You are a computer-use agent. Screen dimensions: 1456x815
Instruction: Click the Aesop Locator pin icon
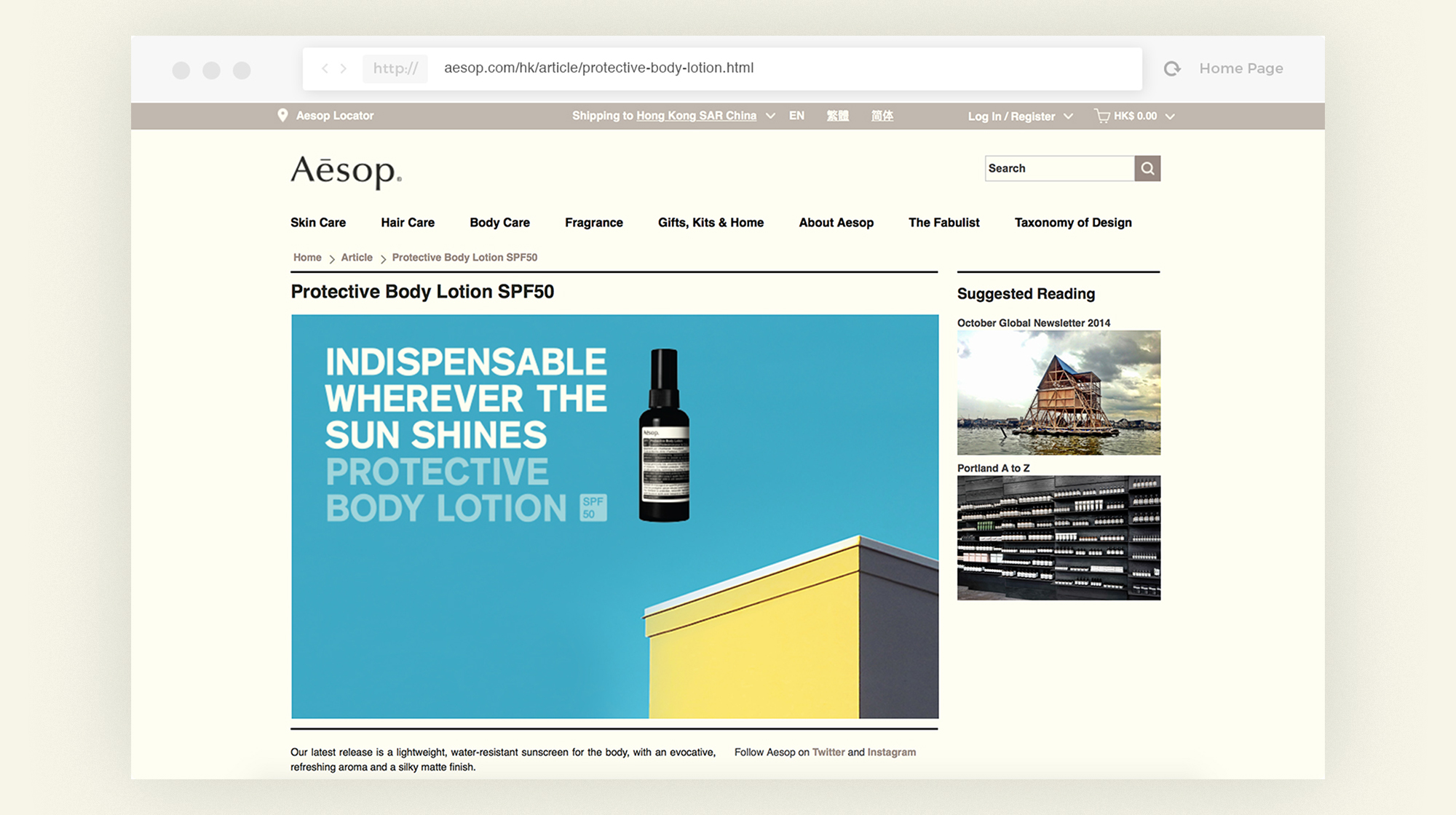click(x=282, y=115)
